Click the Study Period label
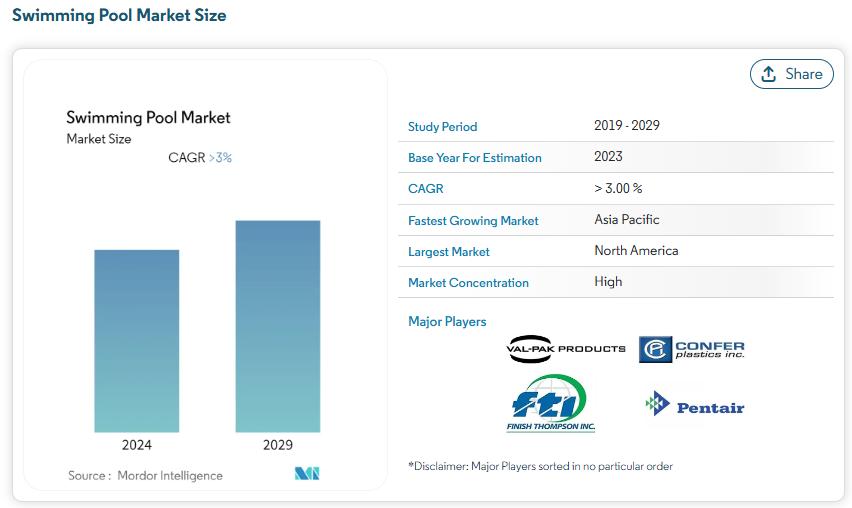 coord(442,127)
